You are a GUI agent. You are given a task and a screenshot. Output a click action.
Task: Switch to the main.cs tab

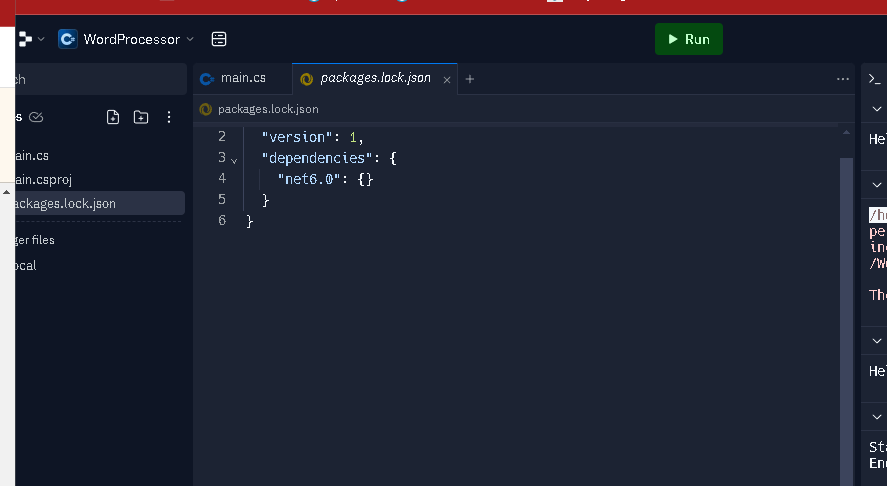(x=242, y=79)
